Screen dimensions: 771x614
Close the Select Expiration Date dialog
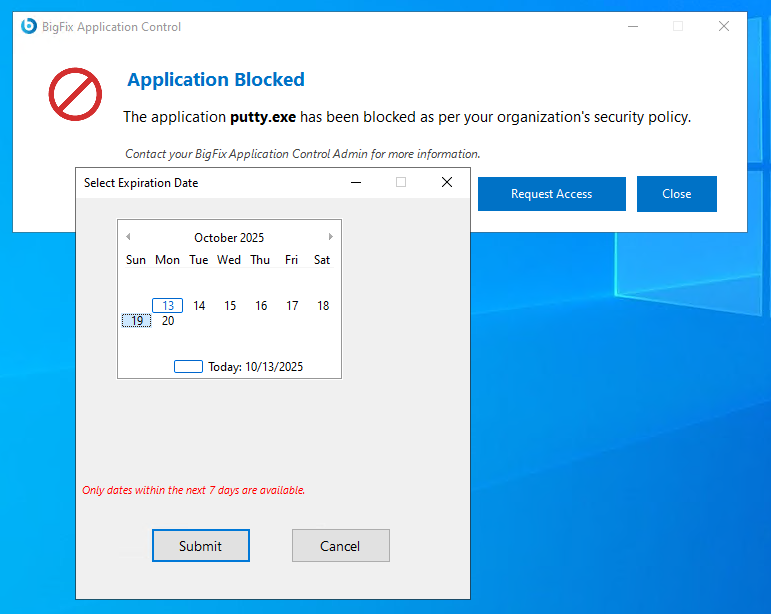tap(447, 182)
